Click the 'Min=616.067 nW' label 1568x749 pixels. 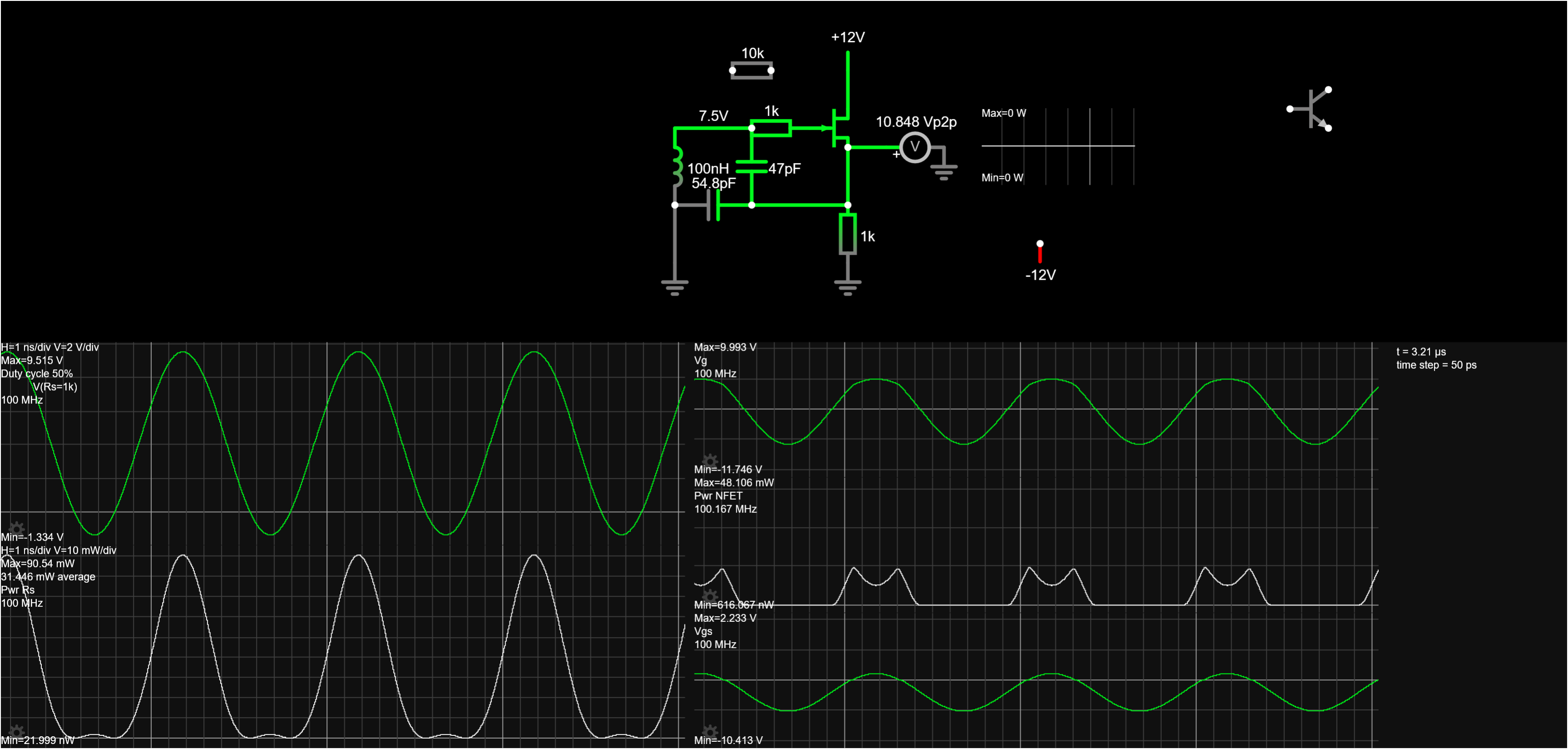[x=734, y=605]
